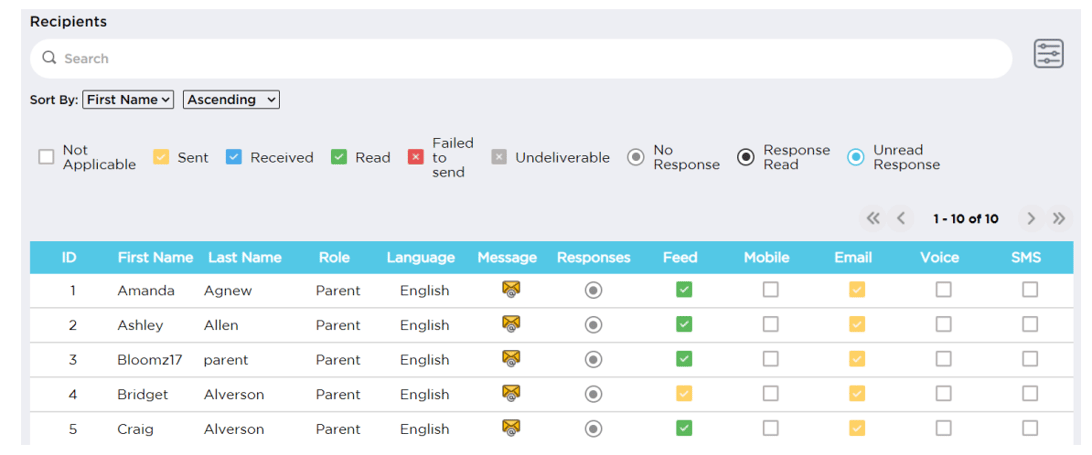The height and width of the screenshot is (455, 1092).
Task: Click Bridget Alverson's yellow Feed status box
Action: pos(684,394)
